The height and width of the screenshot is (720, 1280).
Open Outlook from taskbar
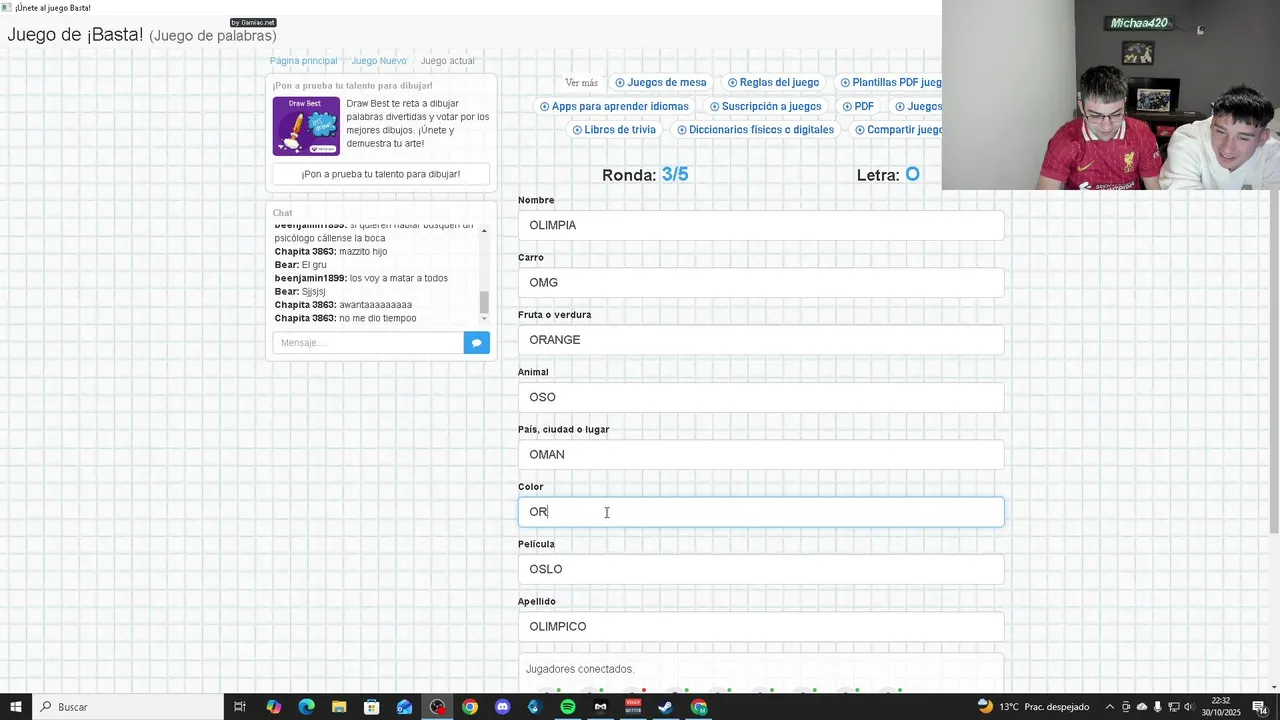click(404, 707)
